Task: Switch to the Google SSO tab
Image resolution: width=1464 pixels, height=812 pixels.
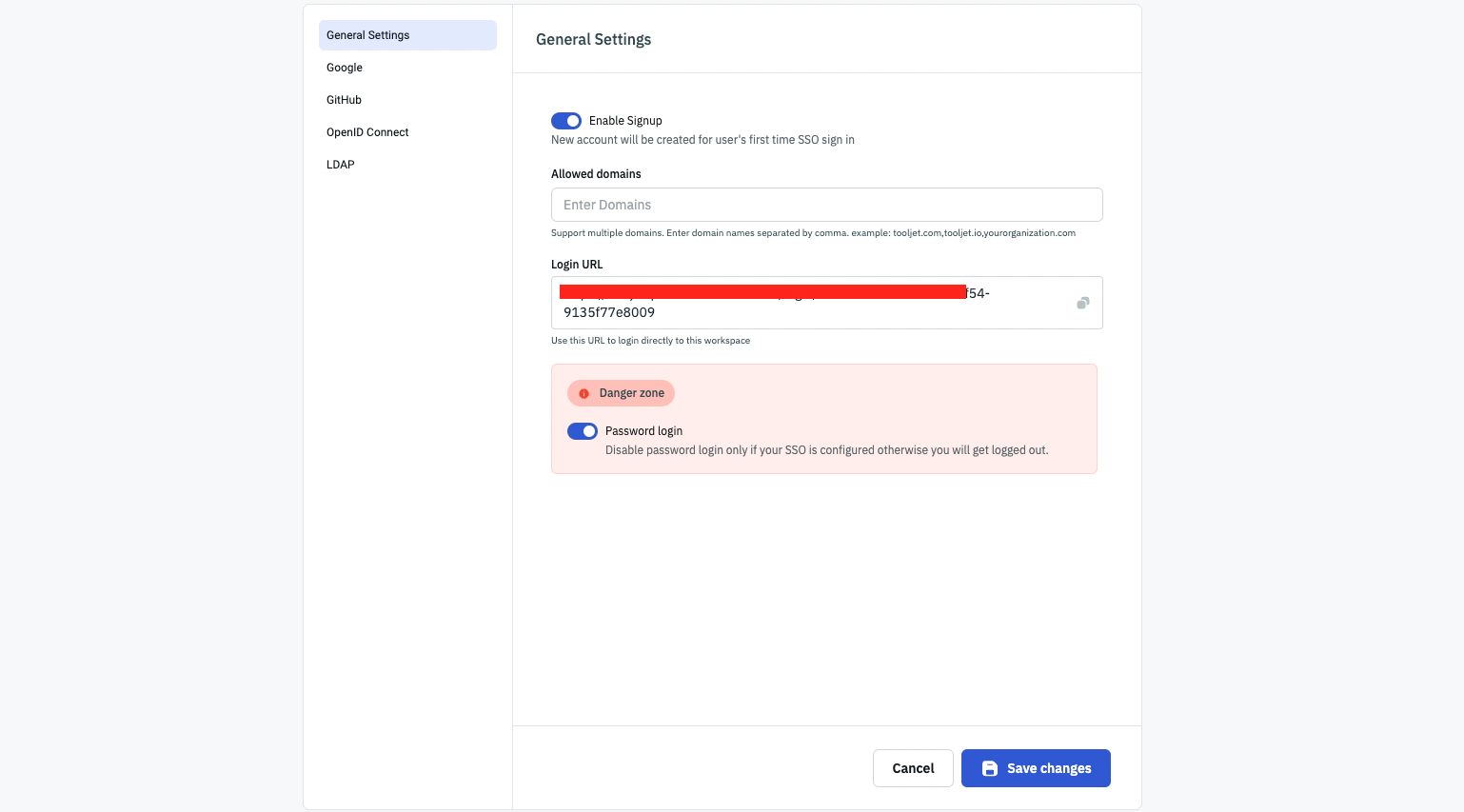Action: tap(345, 68)
